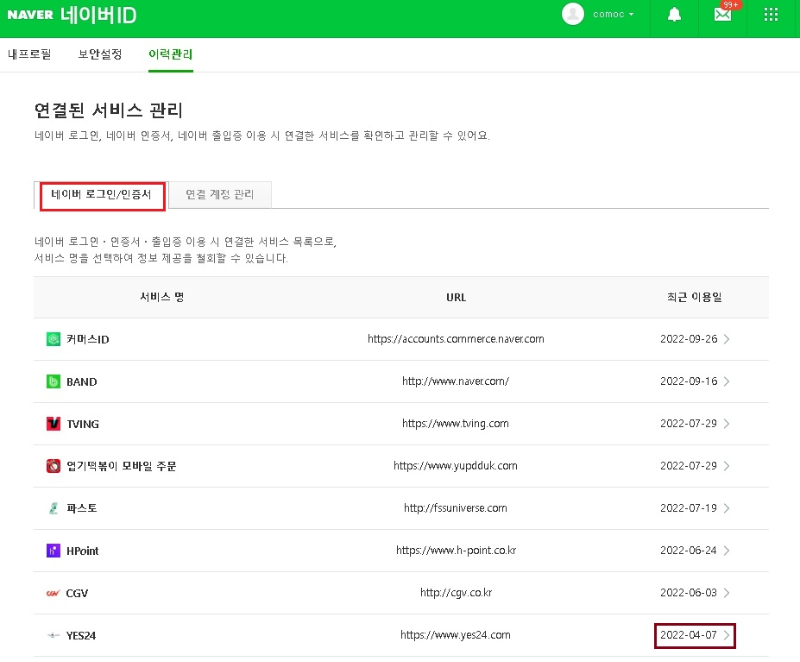
Task: Click the HPoint service icon
Action: pyautogui.click(x=53, y=551)
